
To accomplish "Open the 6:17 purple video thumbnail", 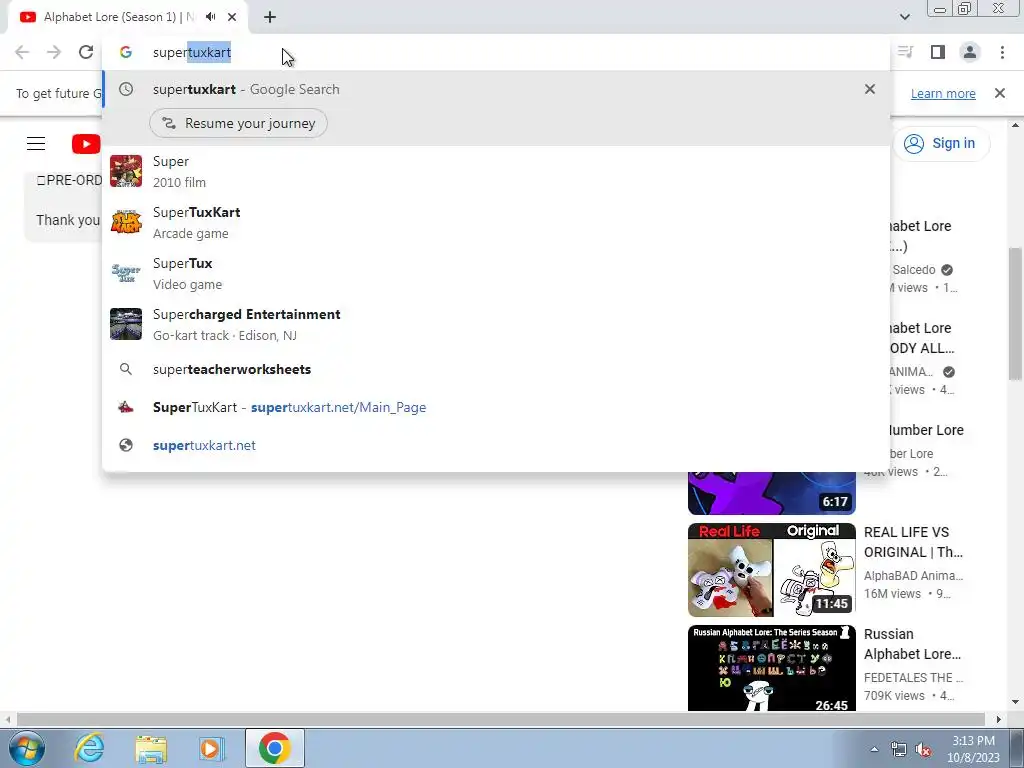I will tap(772, 493).
